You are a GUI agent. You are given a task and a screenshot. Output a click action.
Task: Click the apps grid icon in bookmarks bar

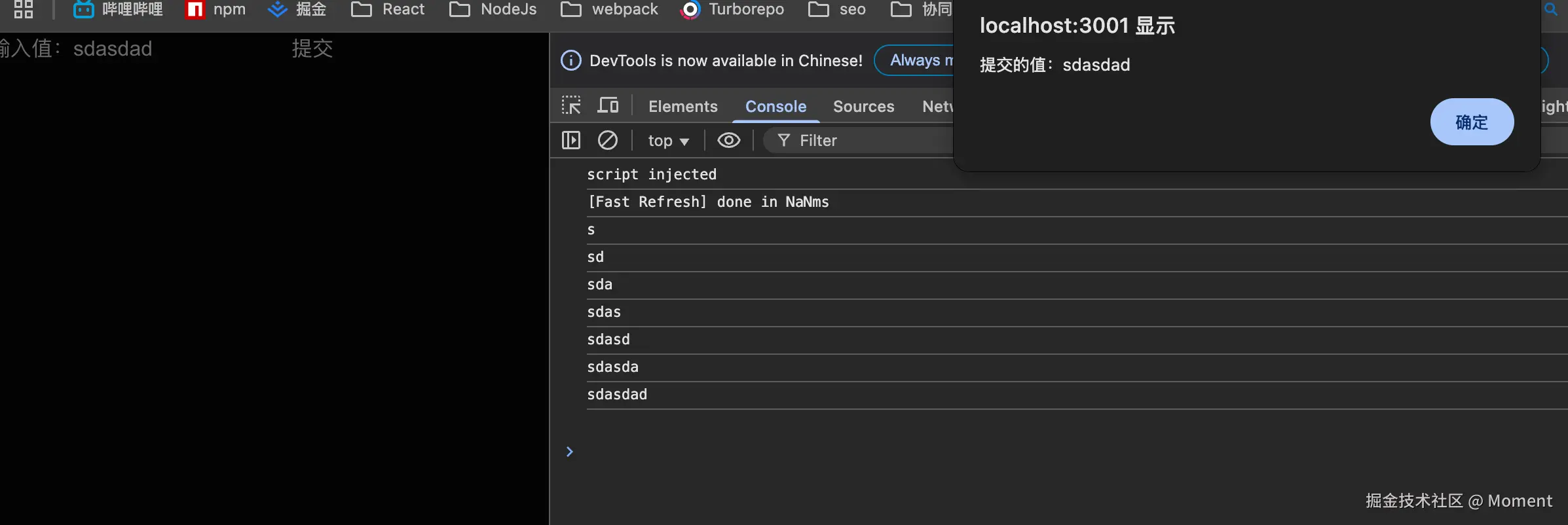(24, 9)
